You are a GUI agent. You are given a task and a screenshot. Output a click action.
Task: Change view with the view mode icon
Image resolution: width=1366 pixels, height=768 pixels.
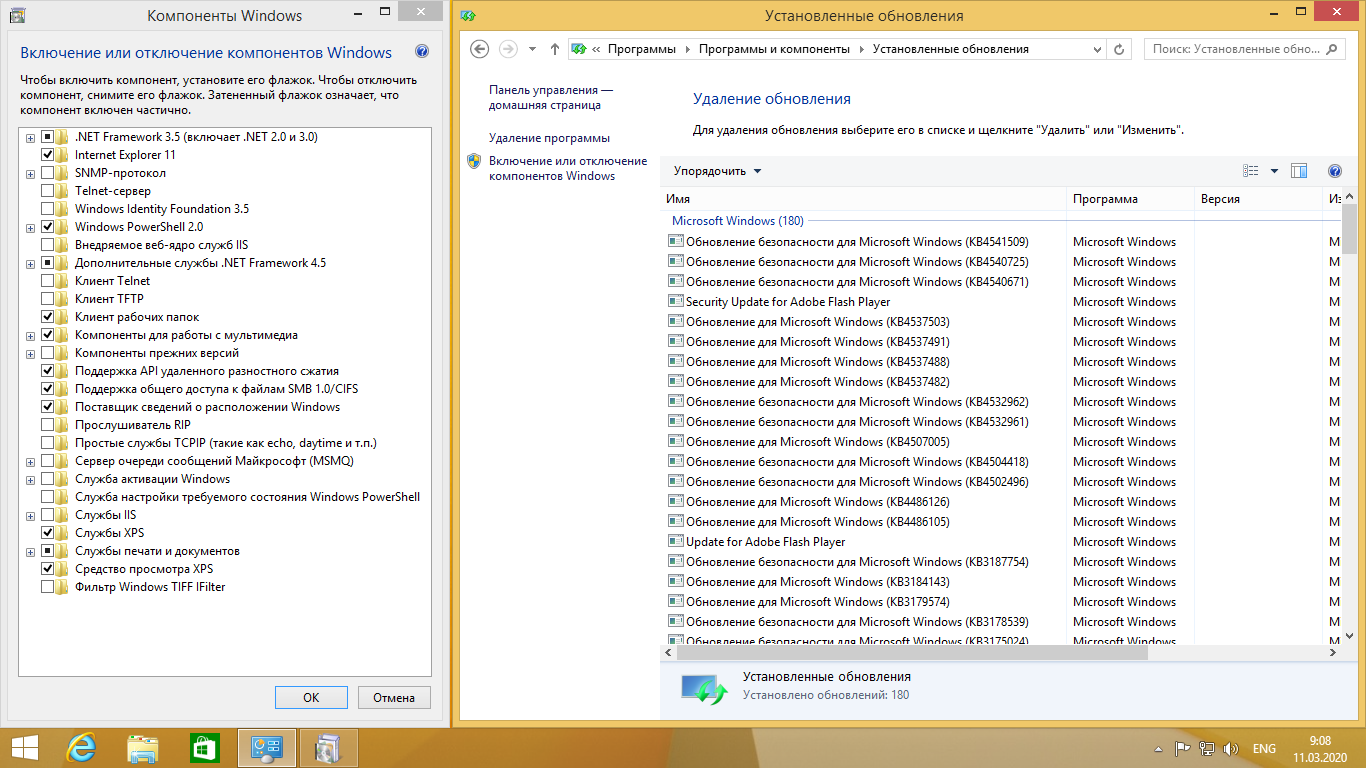[x=1250, y=171]
